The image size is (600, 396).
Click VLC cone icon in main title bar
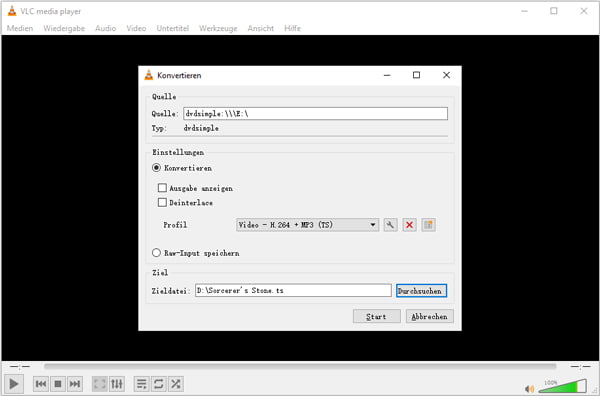click(x=12, y=11)
